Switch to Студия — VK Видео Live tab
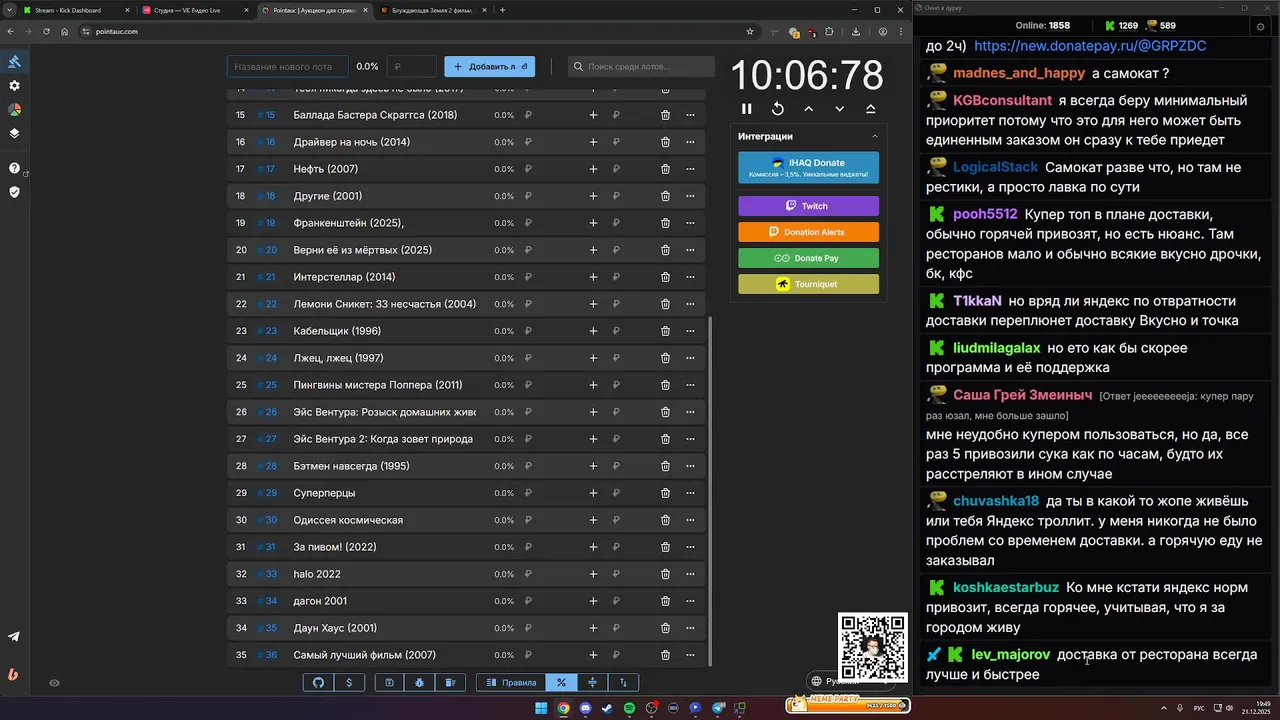 tap(194, 10)
